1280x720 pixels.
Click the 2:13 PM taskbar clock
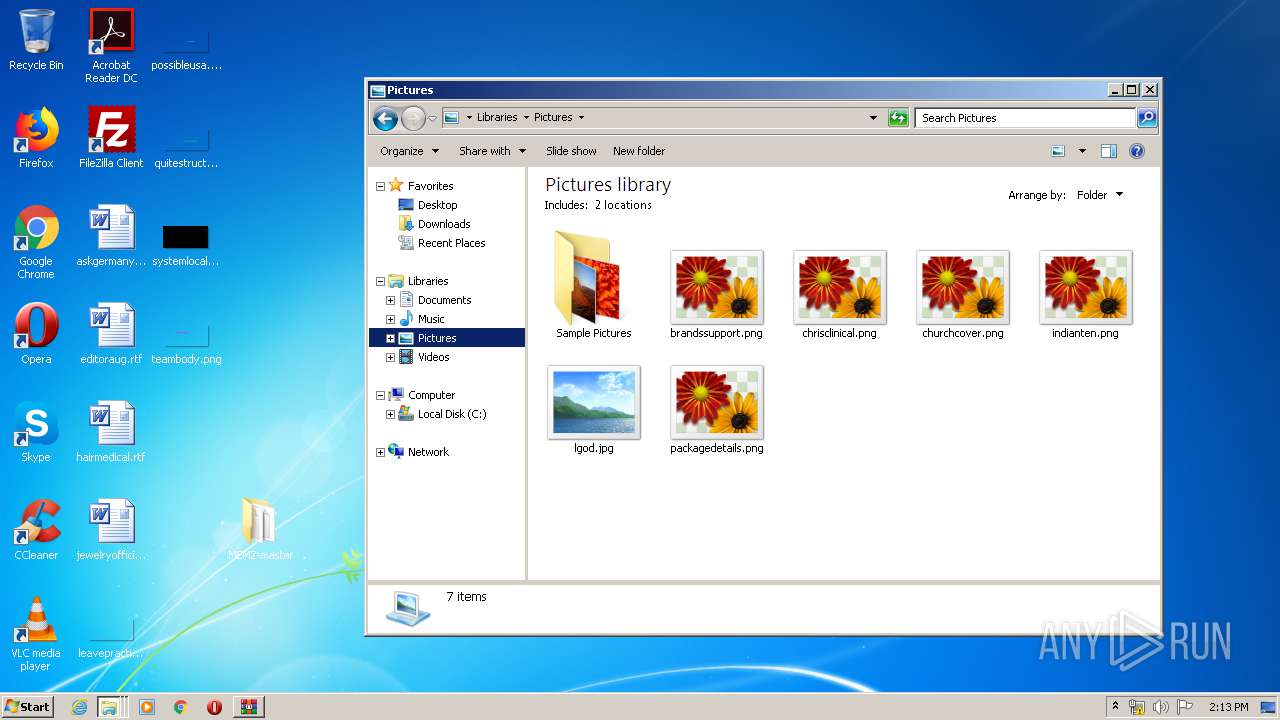click(1228, 707)
